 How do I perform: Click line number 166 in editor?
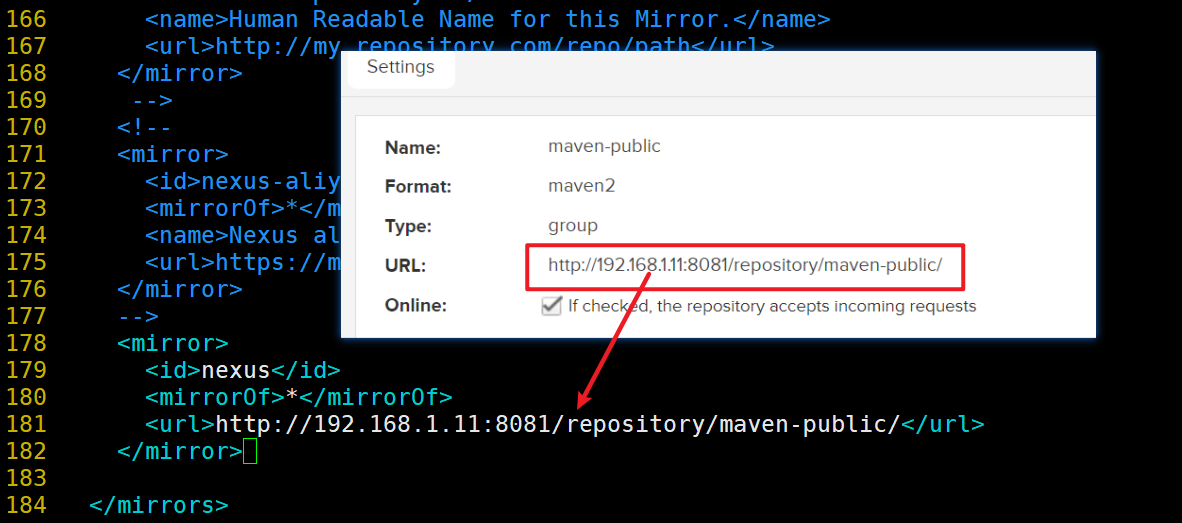click(x=26, y=18)
